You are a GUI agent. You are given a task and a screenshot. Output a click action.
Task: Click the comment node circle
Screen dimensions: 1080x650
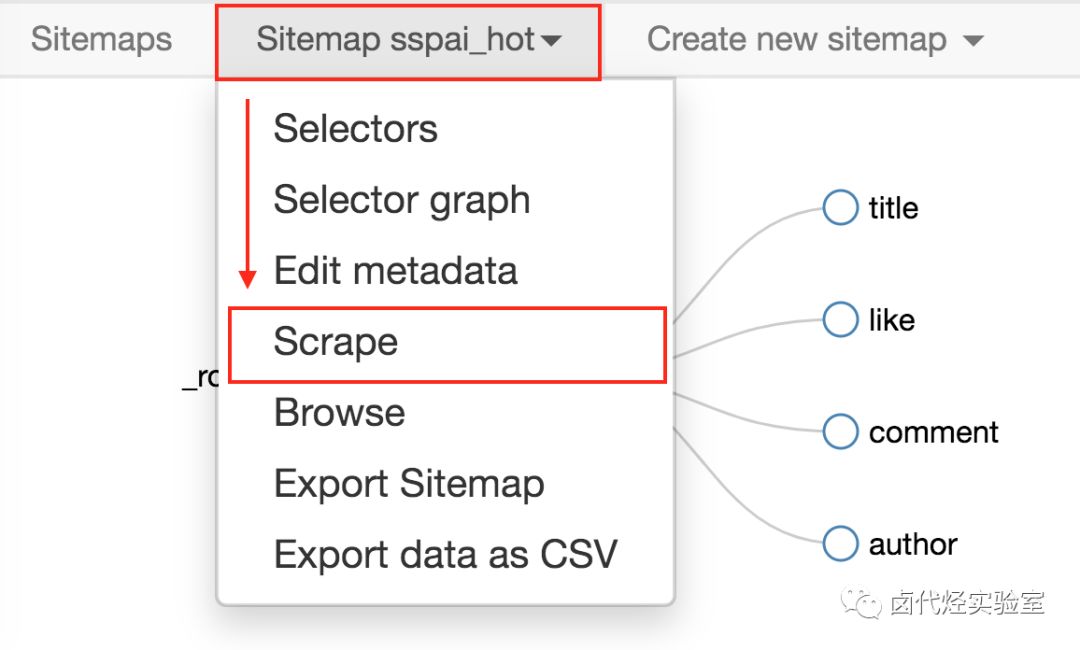tap(840, 432)
